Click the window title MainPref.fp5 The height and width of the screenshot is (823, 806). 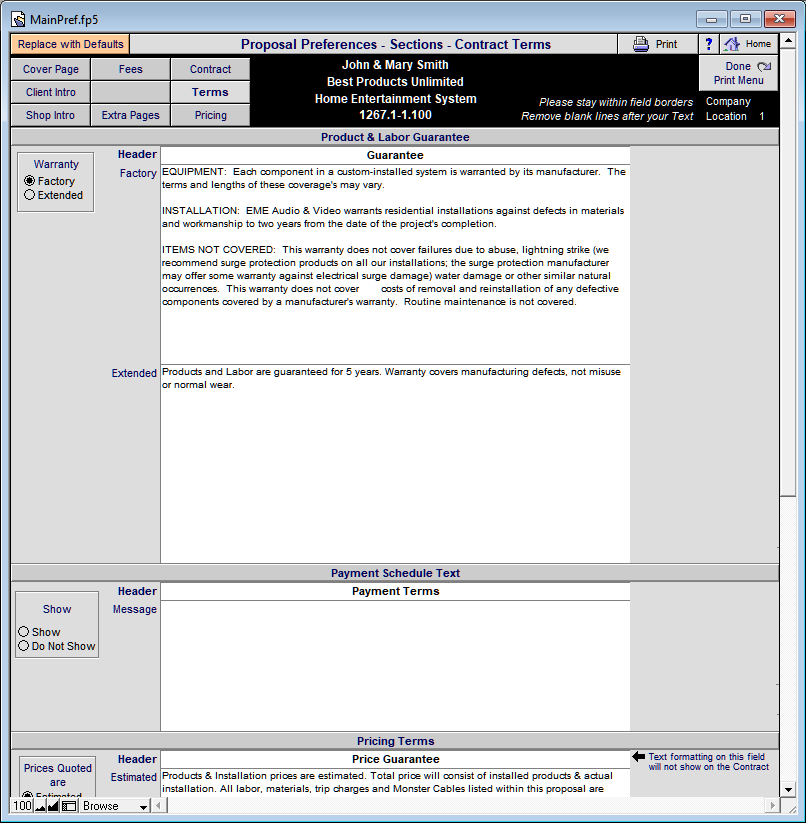pyautogui.click(x=64, y=19)
